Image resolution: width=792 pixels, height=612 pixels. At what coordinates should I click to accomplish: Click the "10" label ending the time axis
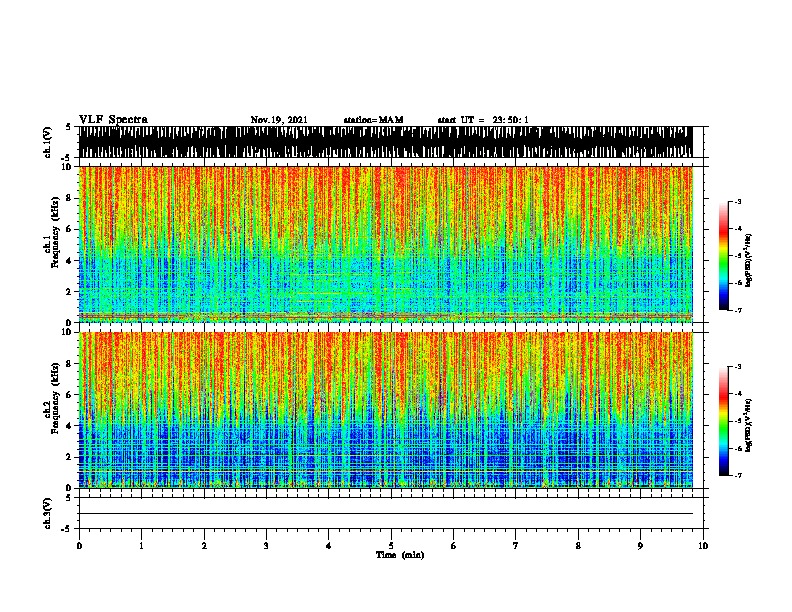703,546
